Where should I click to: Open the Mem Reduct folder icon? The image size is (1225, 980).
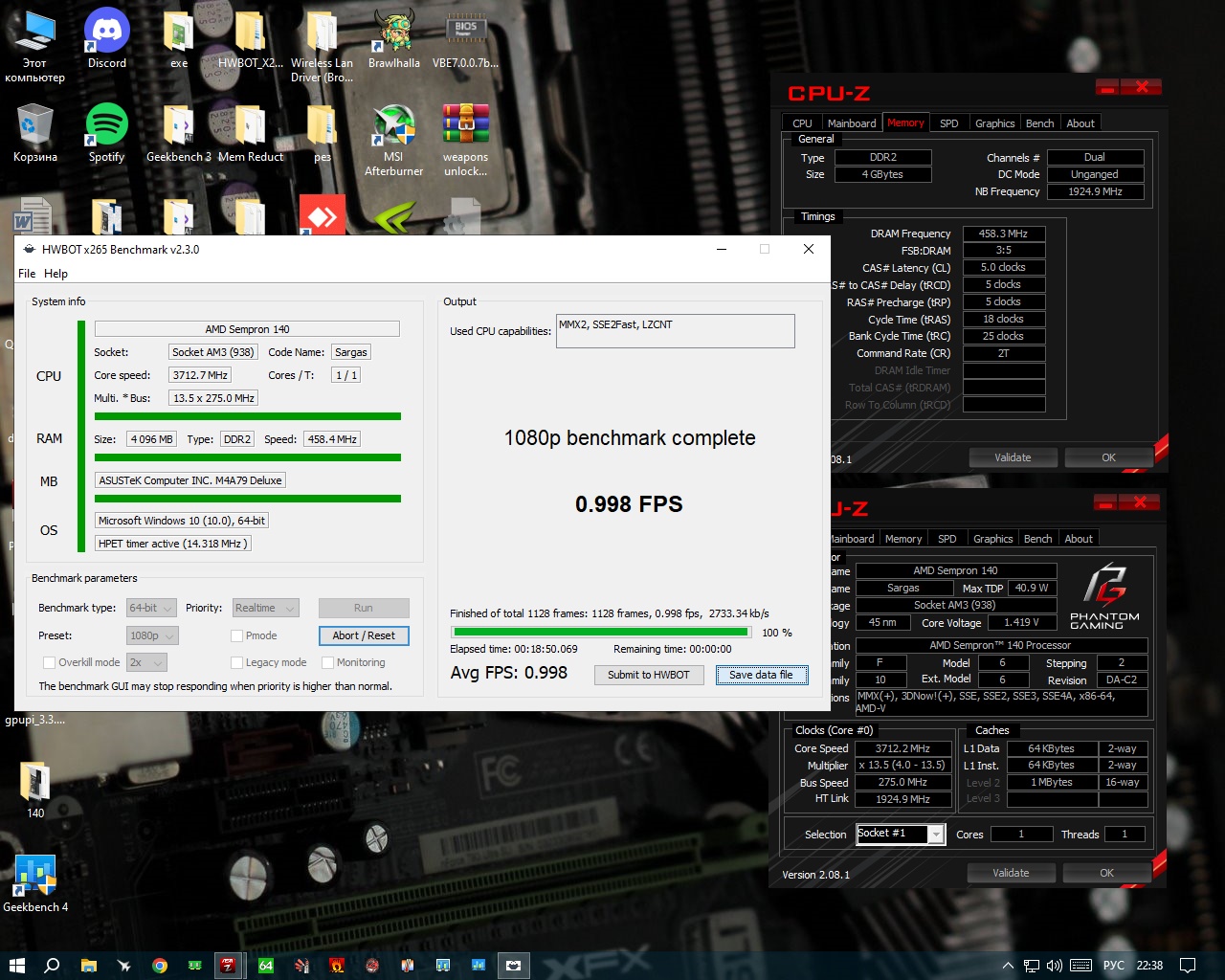point(251,133)
